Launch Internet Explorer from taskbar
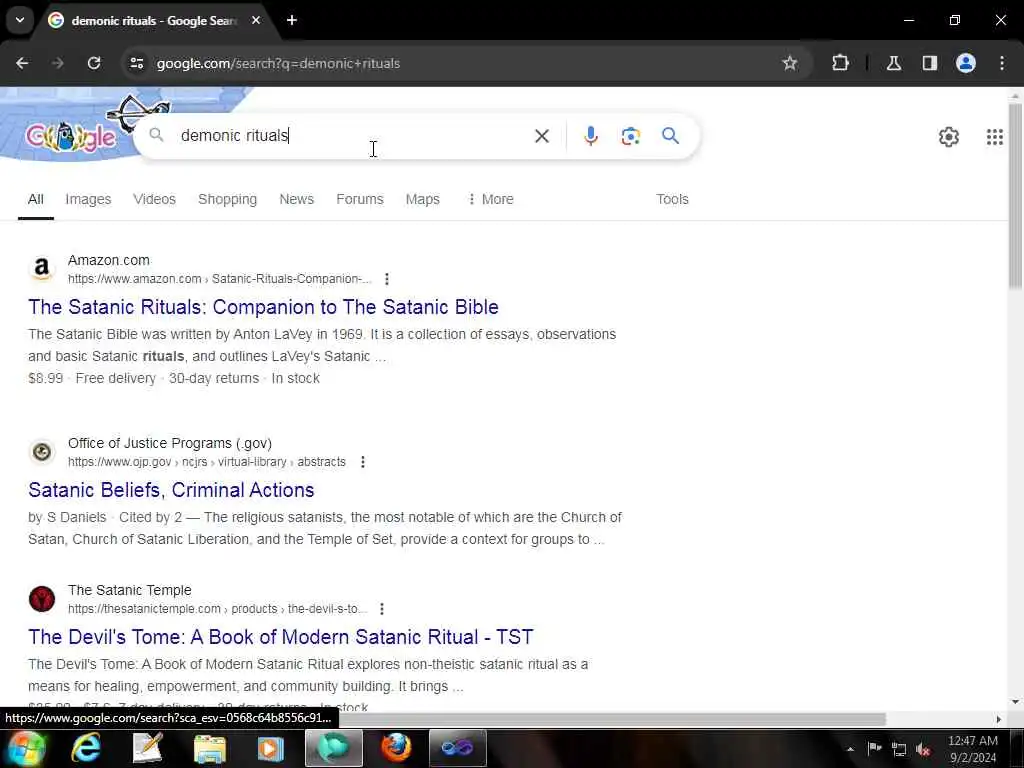The width and height of the screenshot is (1024, 768). tap(86, 748)
